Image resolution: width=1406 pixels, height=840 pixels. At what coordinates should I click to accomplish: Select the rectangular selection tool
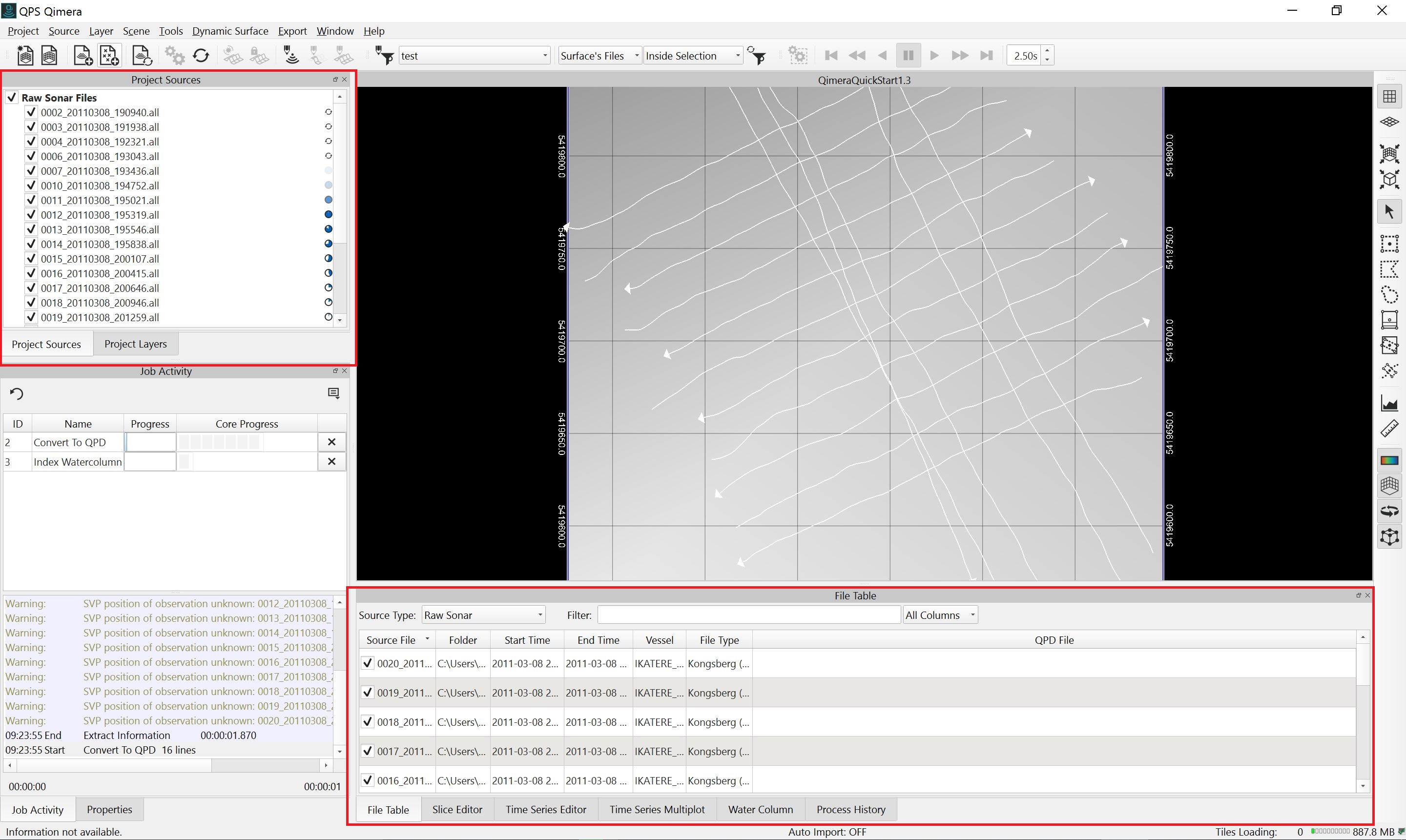click(1389, 244)
